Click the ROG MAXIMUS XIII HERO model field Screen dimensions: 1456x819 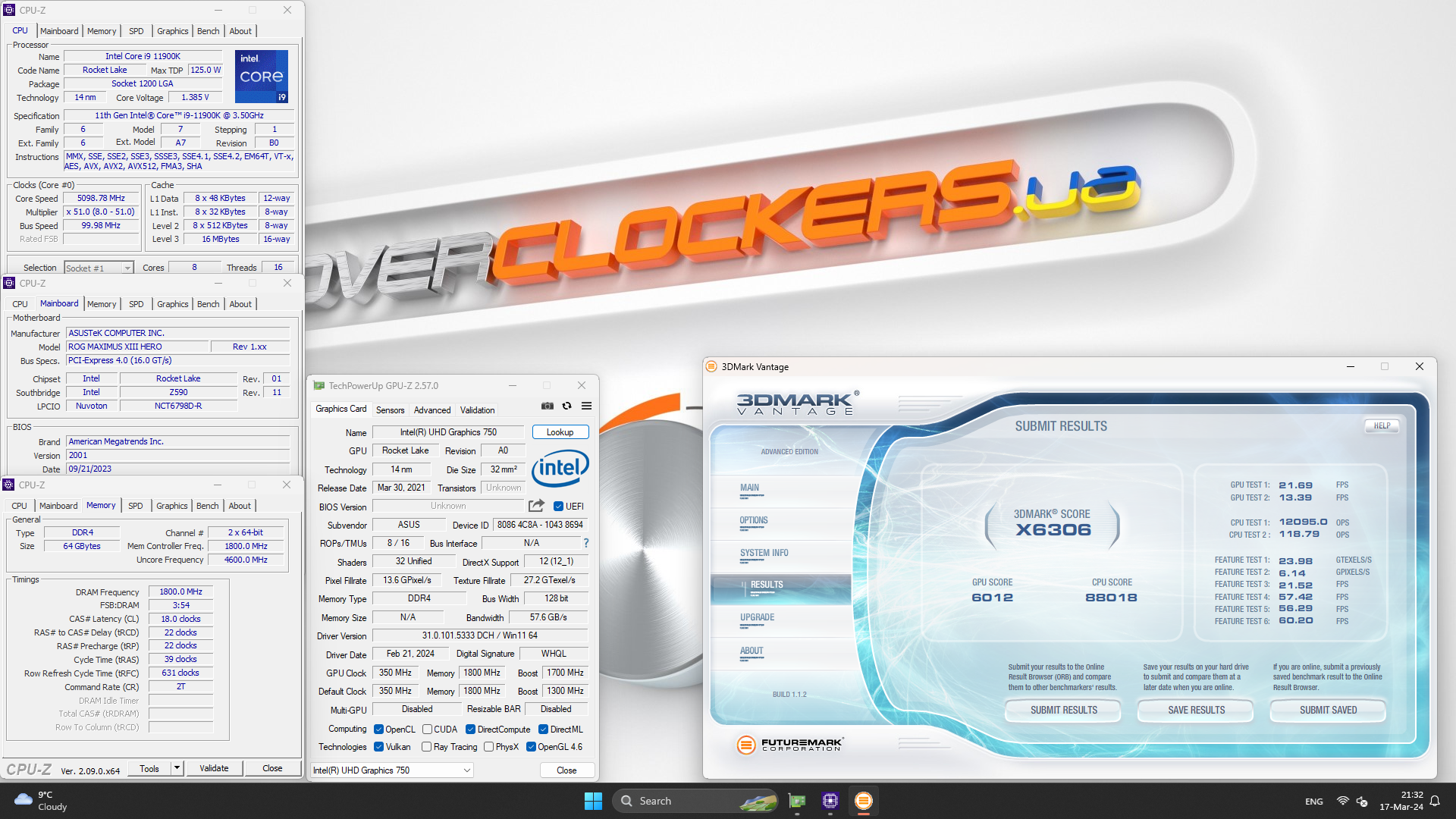(137, 347)
